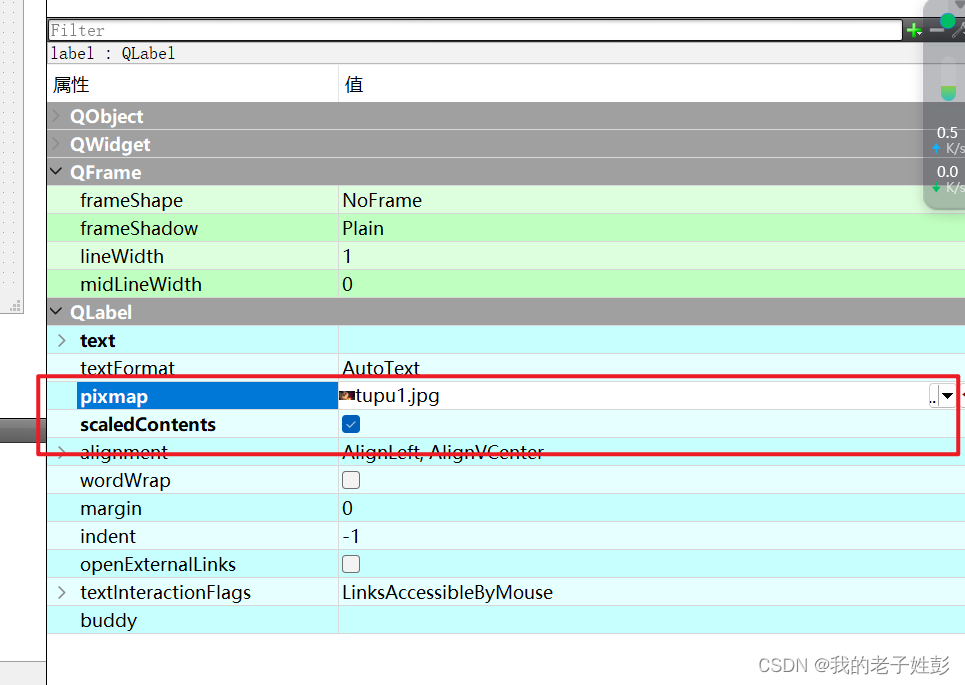The image size is (965, 685).
Task: Click the margin value 0
Action: pyautogui.click(x=347, y=508)
